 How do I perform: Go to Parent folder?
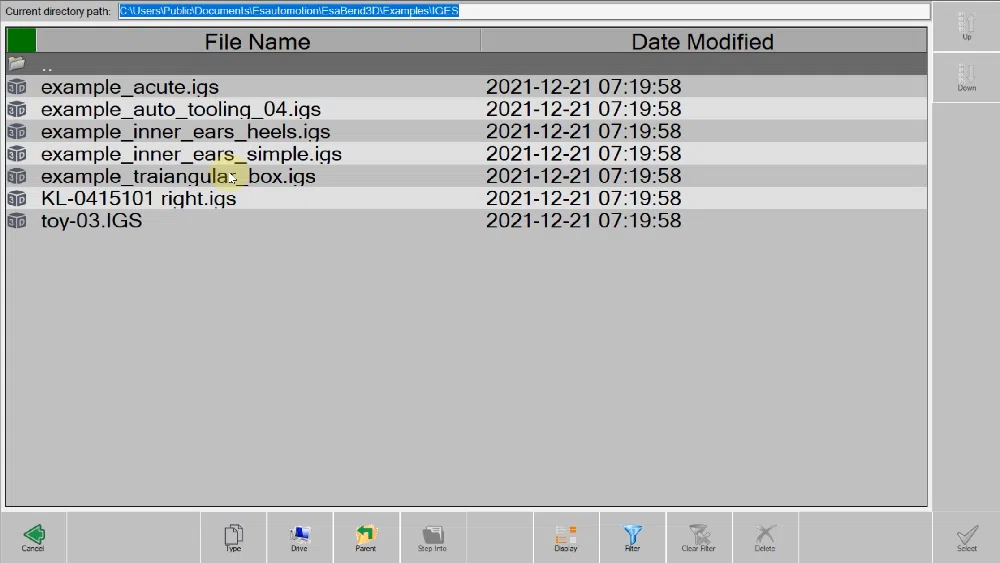coord(366,537)
